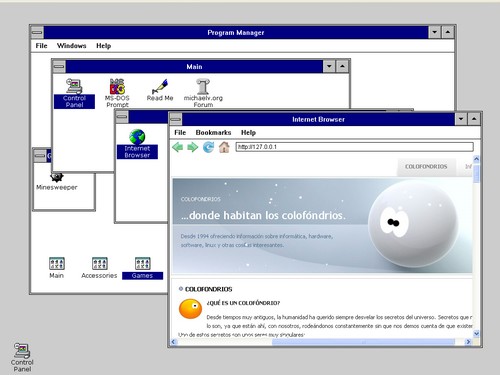Open the Minesweeper game icon
Viewport: 500px width, 375px height.
57,182
